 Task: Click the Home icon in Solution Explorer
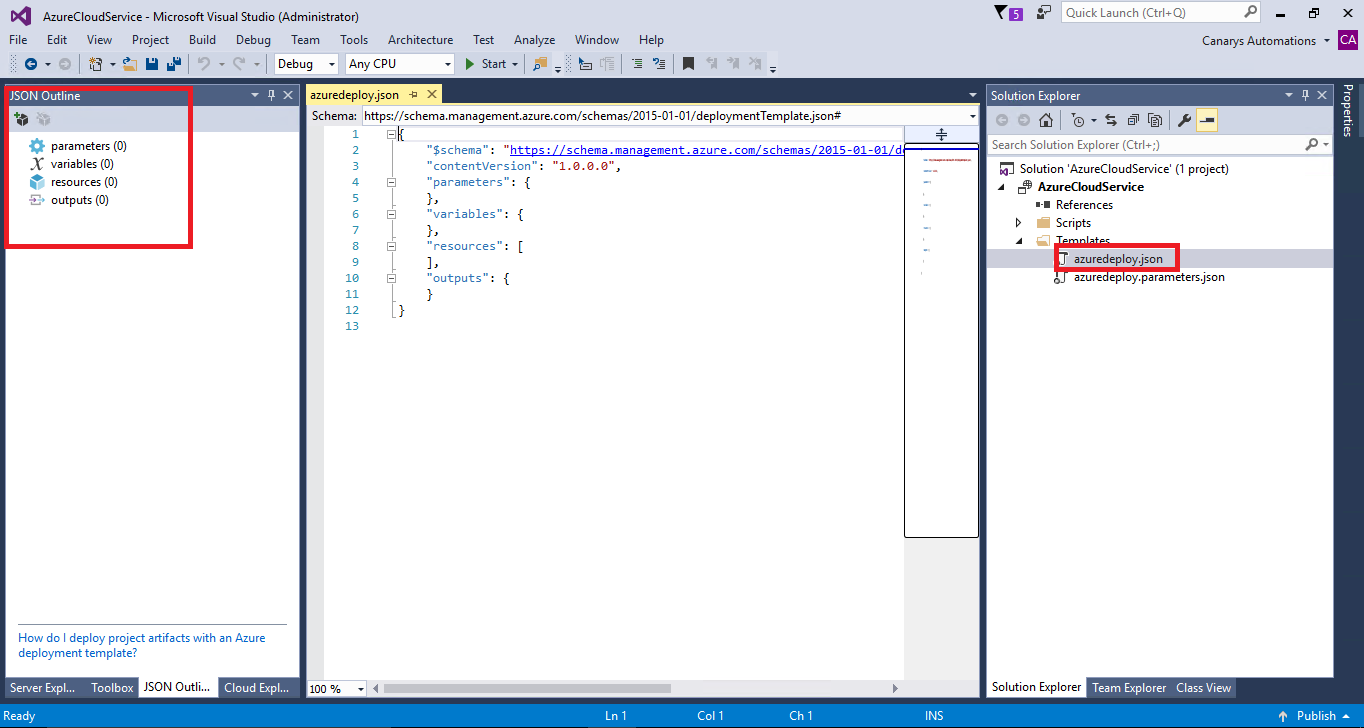pyautogui.click(x=1045, y=120)
